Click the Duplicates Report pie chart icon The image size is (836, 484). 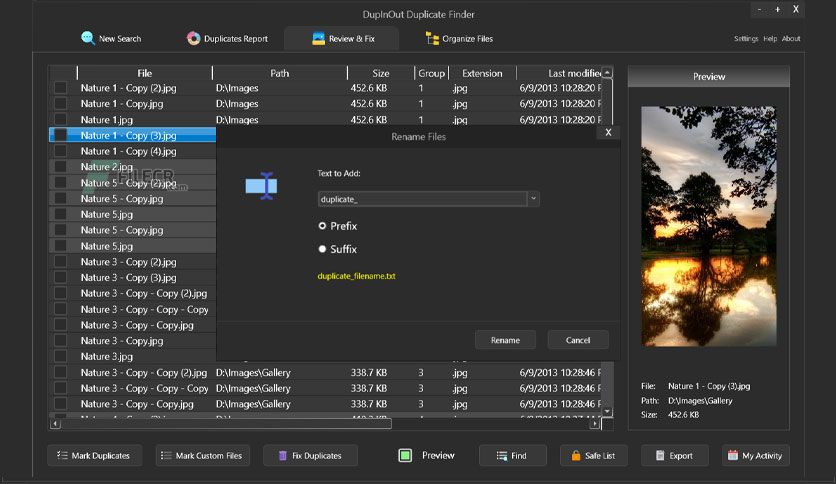pyautogui.click(x=194, y=38)
